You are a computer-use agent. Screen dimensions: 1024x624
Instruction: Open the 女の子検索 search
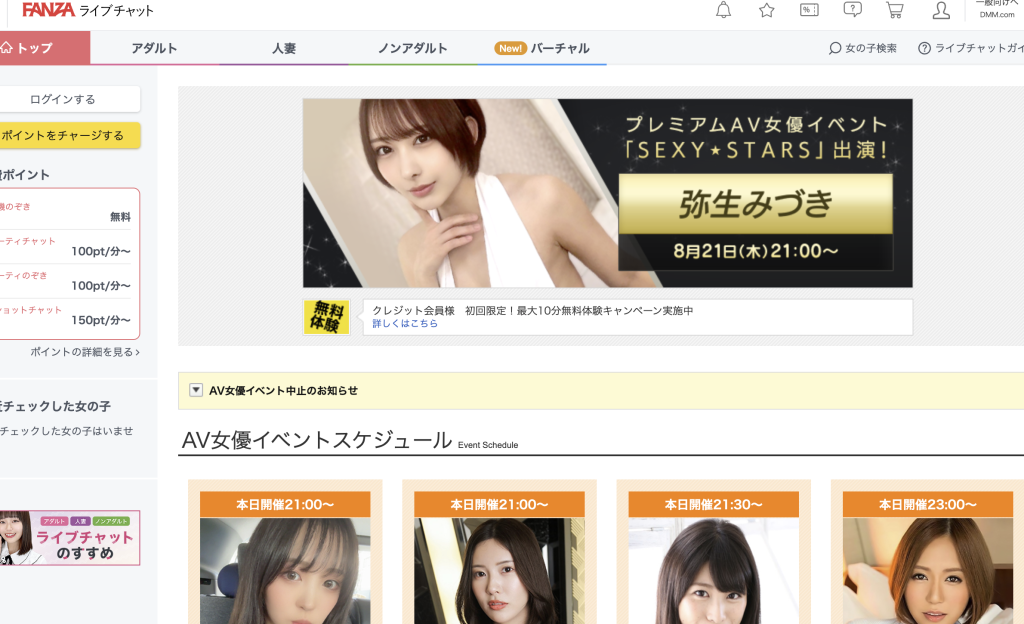click(862, 46)
